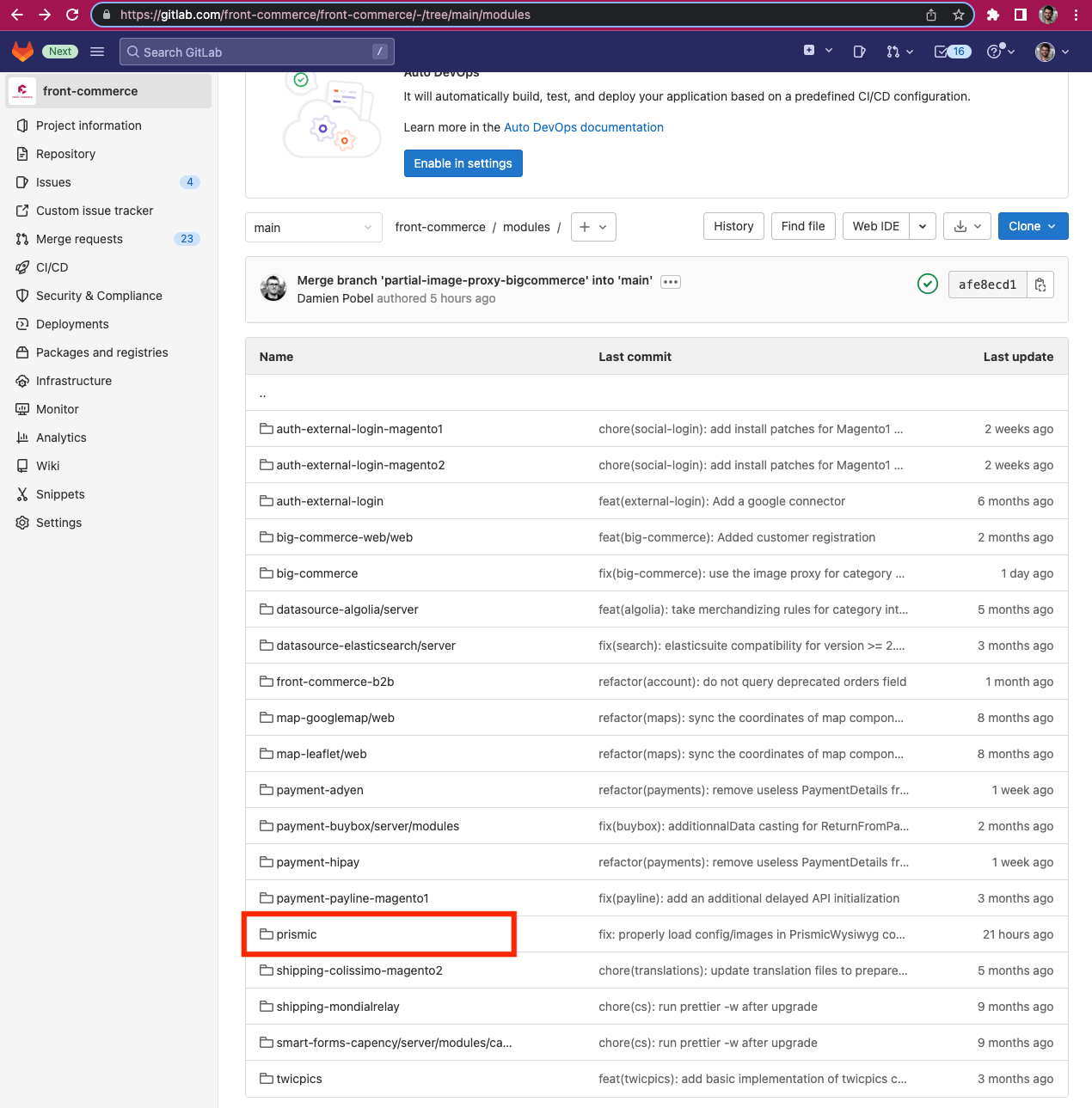Click the browser forward arrow

[x=45, y=15]
